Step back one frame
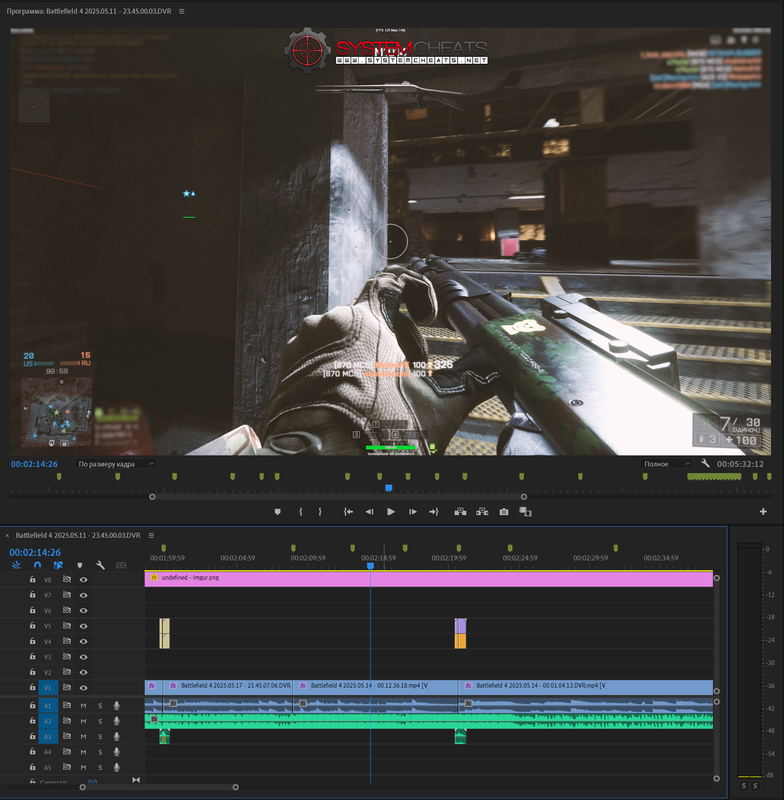Viewport: 784px width, 800px height. pyautogui.click(x=370, y=512)
